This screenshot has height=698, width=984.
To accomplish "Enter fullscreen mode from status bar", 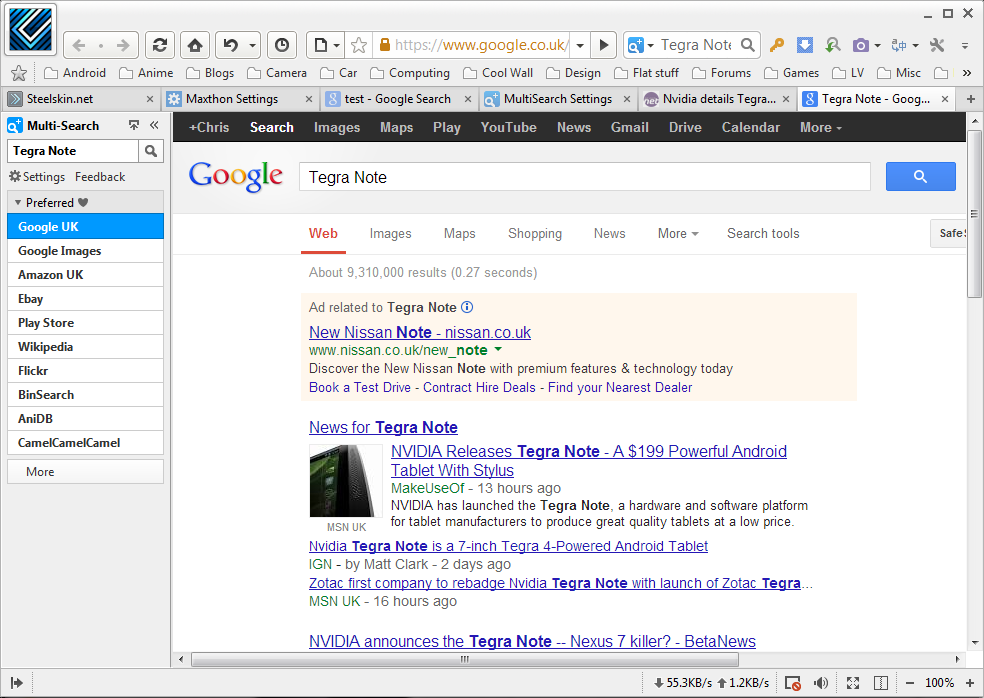I will (x=853, y=683).
